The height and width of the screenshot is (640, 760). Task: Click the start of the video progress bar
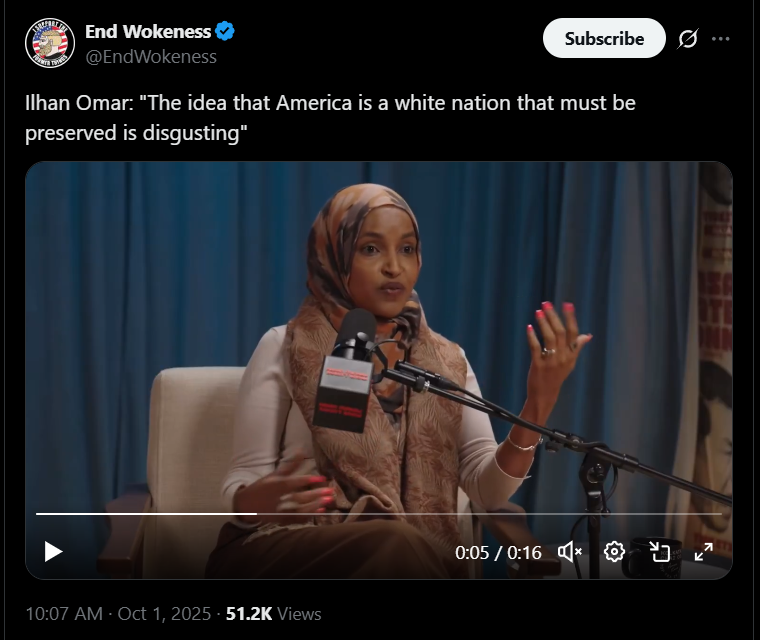pos(38,513)
